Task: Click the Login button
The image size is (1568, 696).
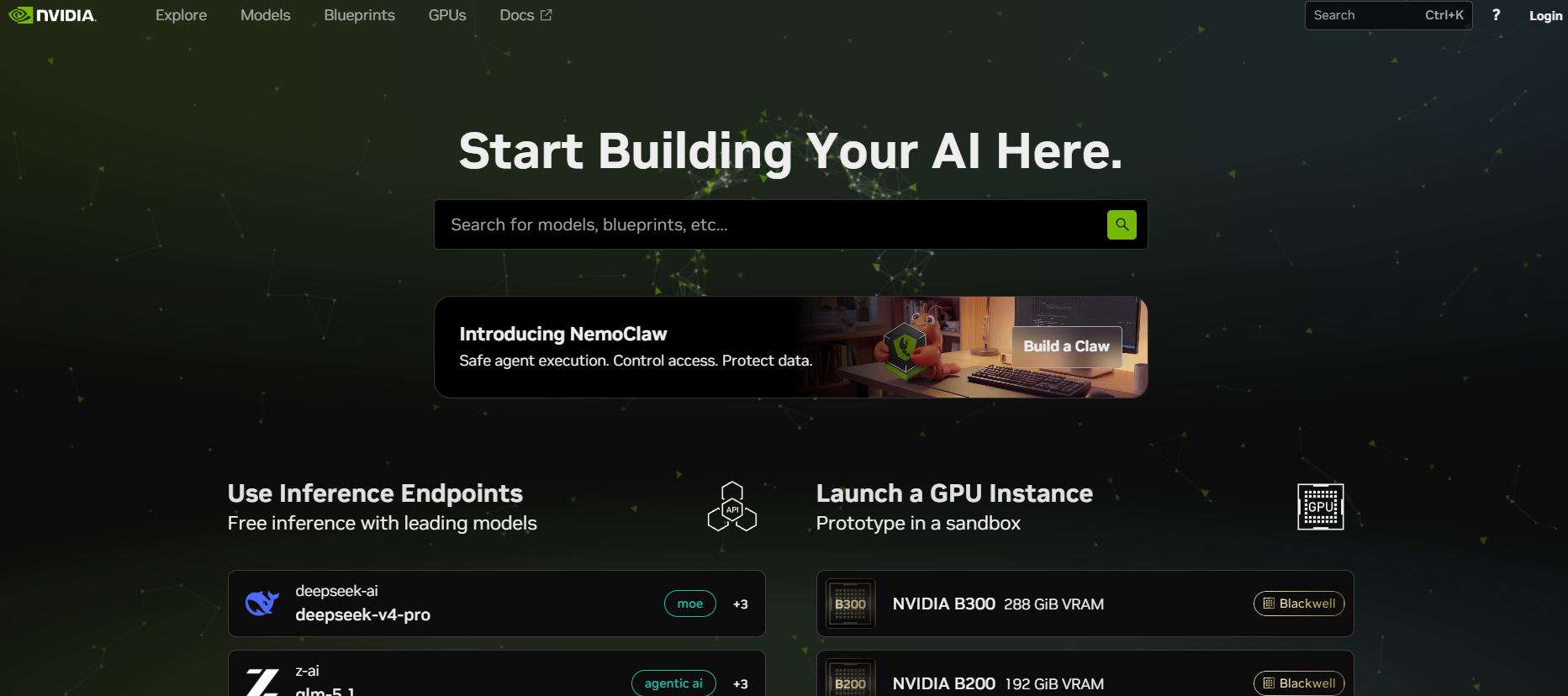Action: click(x=1545, y=15)
